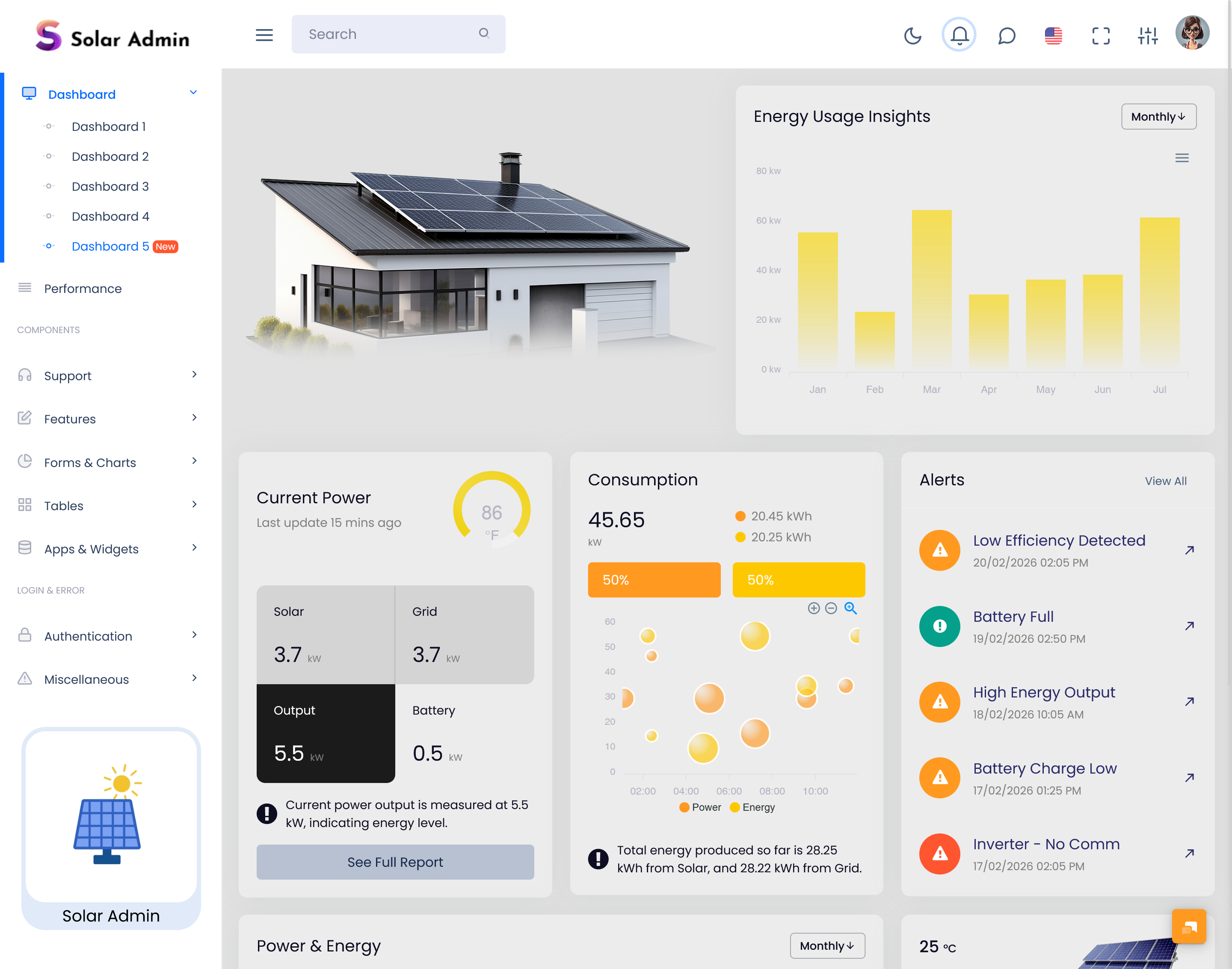The width and height of the screenshot is (1232, 969).
Task: Click the Features edit icon
Action: click(24, 418)
